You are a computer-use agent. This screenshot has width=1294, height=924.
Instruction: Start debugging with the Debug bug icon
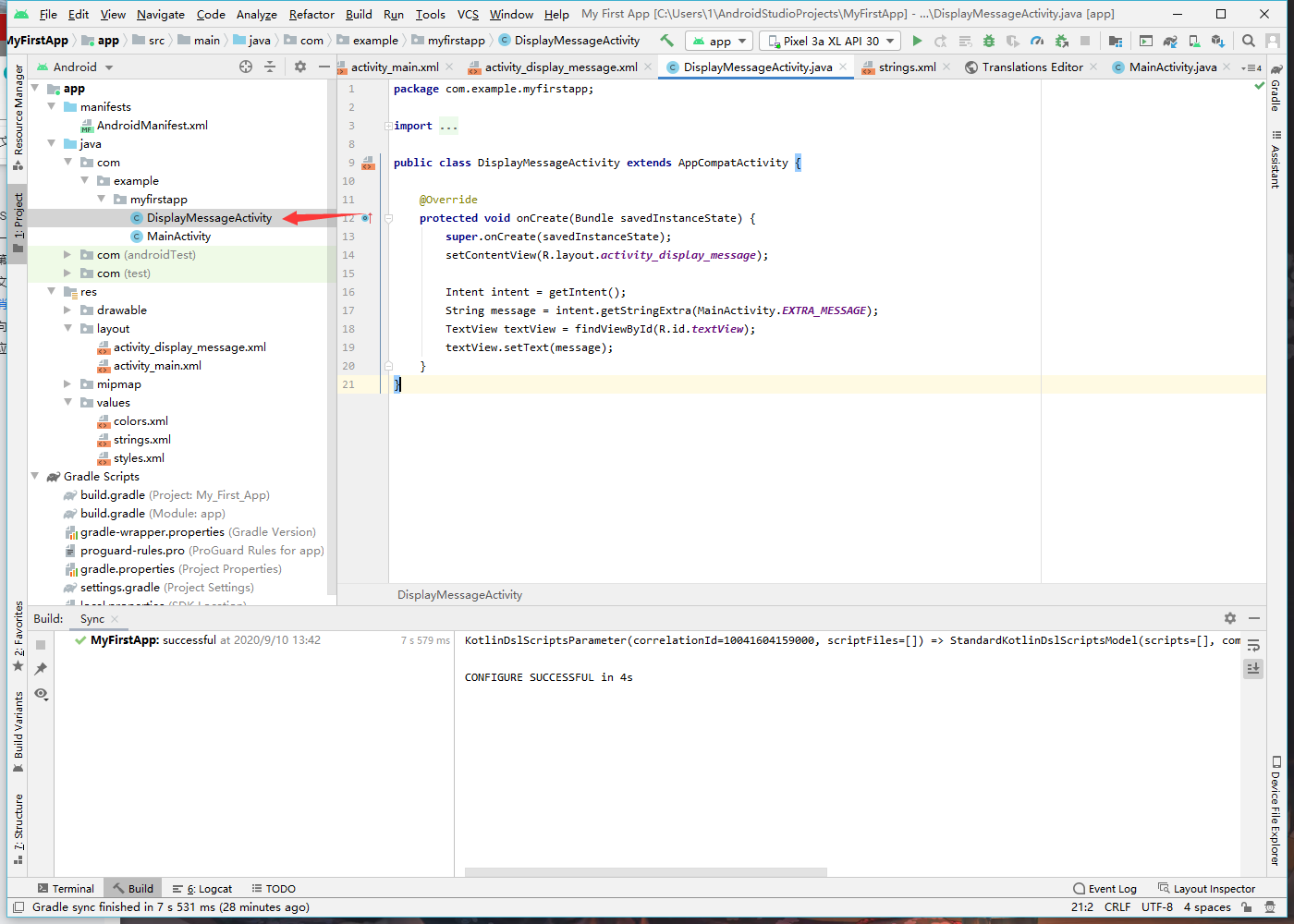click(x=989, y=41)
